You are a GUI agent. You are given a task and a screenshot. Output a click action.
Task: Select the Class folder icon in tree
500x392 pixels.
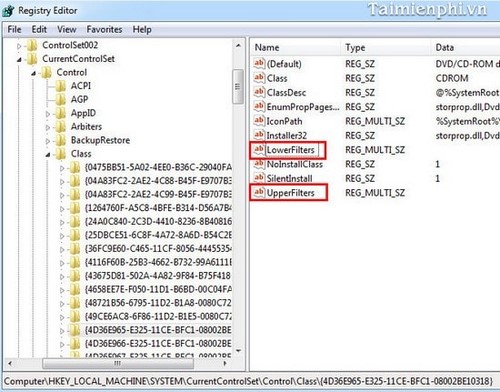tap(61, 154)
